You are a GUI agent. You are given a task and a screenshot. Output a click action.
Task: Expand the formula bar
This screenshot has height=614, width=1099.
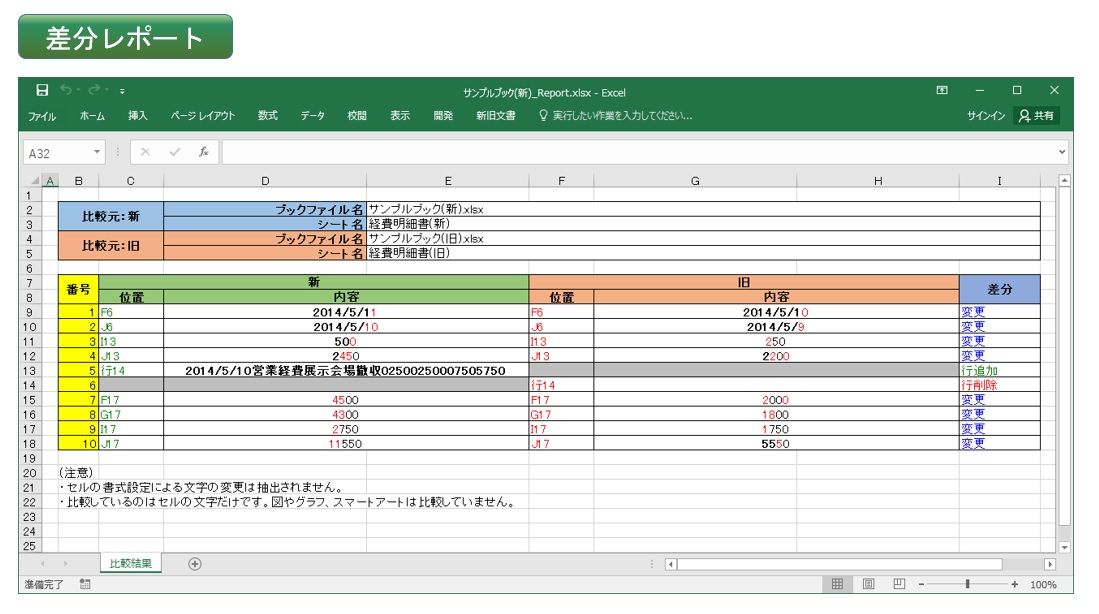pos(1061,153)
